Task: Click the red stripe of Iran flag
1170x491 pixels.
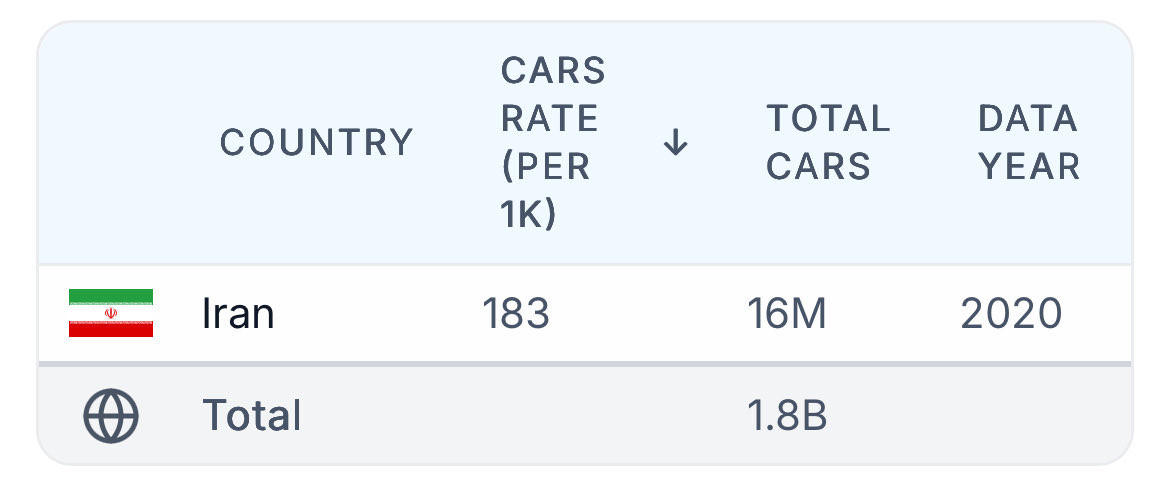Action: (x=111, y=330)
